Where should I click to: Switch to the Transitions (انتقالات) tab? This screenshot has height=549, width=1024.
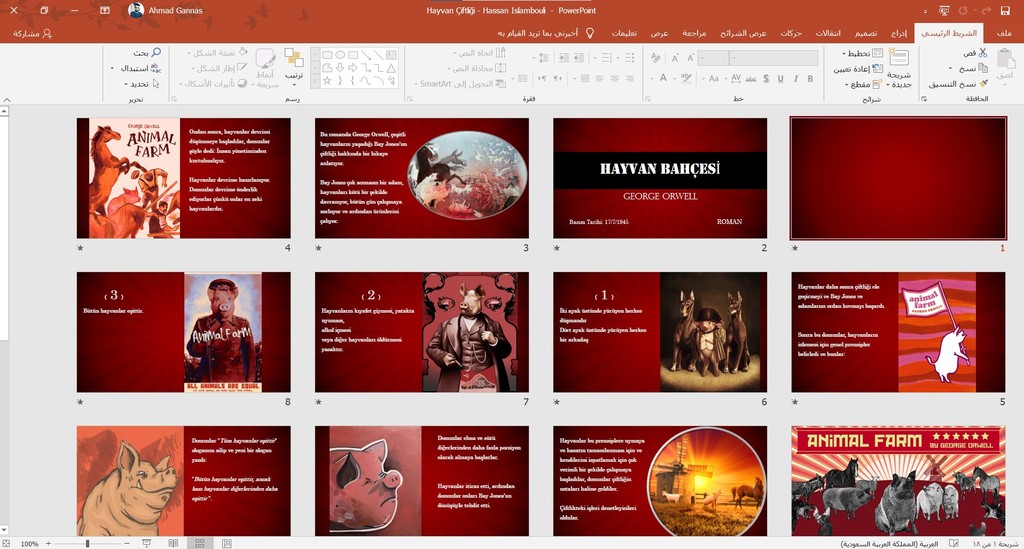coord(828,33)
